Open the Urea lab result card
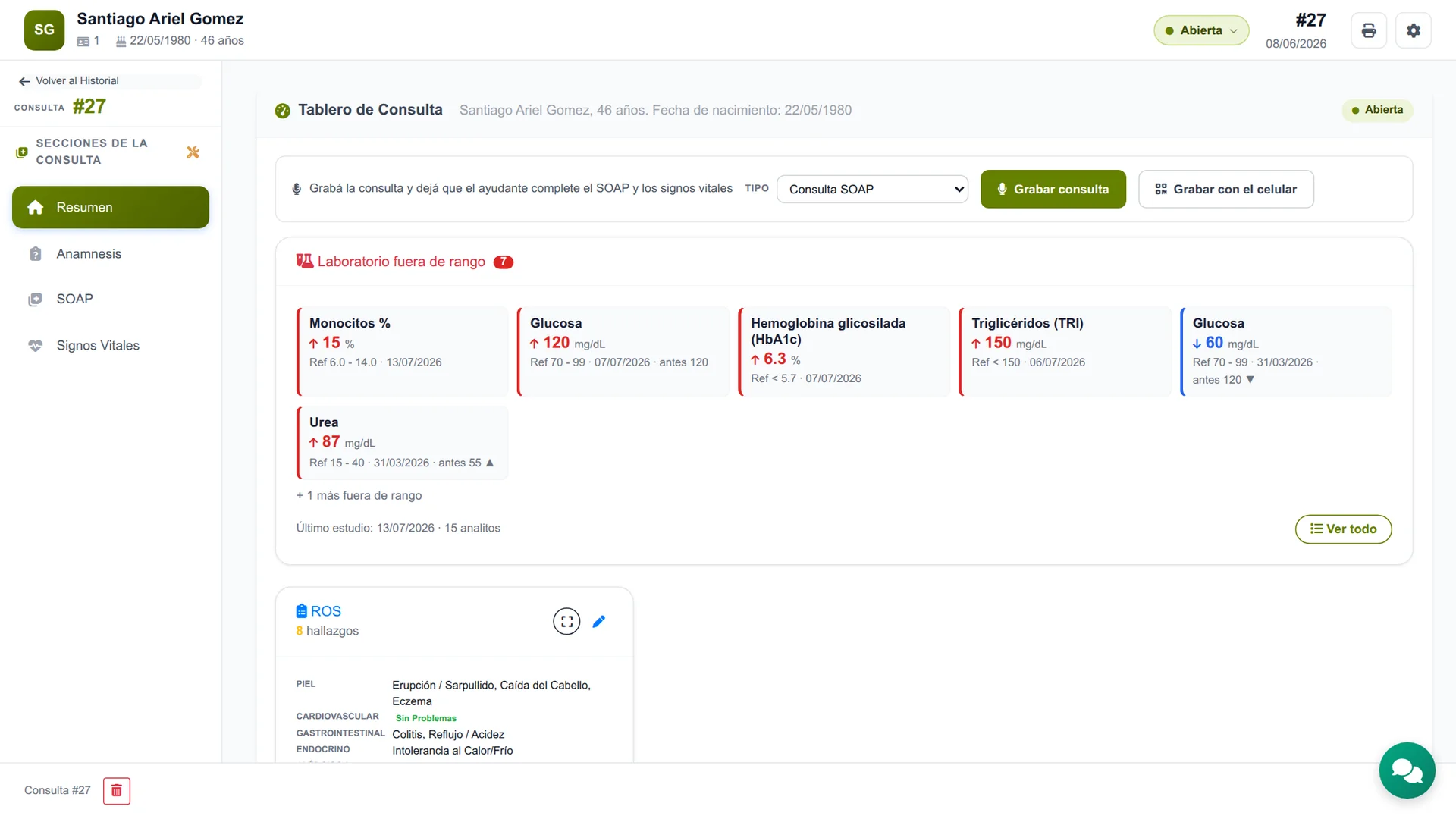The height and width of the screenshot is (819, 1456). [x=402, y=443]
